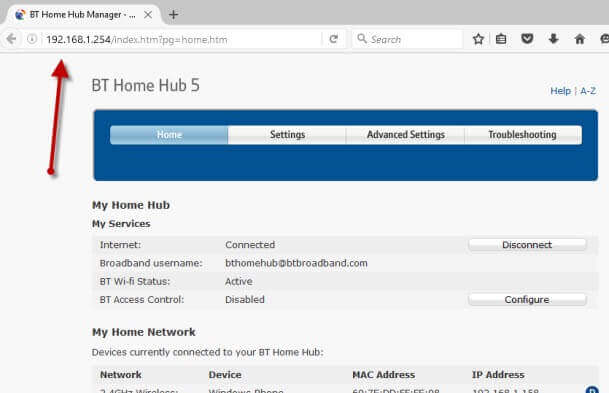Open the A-Z link
This screenshot has width=609, height=393.
[x=588, y=91]
